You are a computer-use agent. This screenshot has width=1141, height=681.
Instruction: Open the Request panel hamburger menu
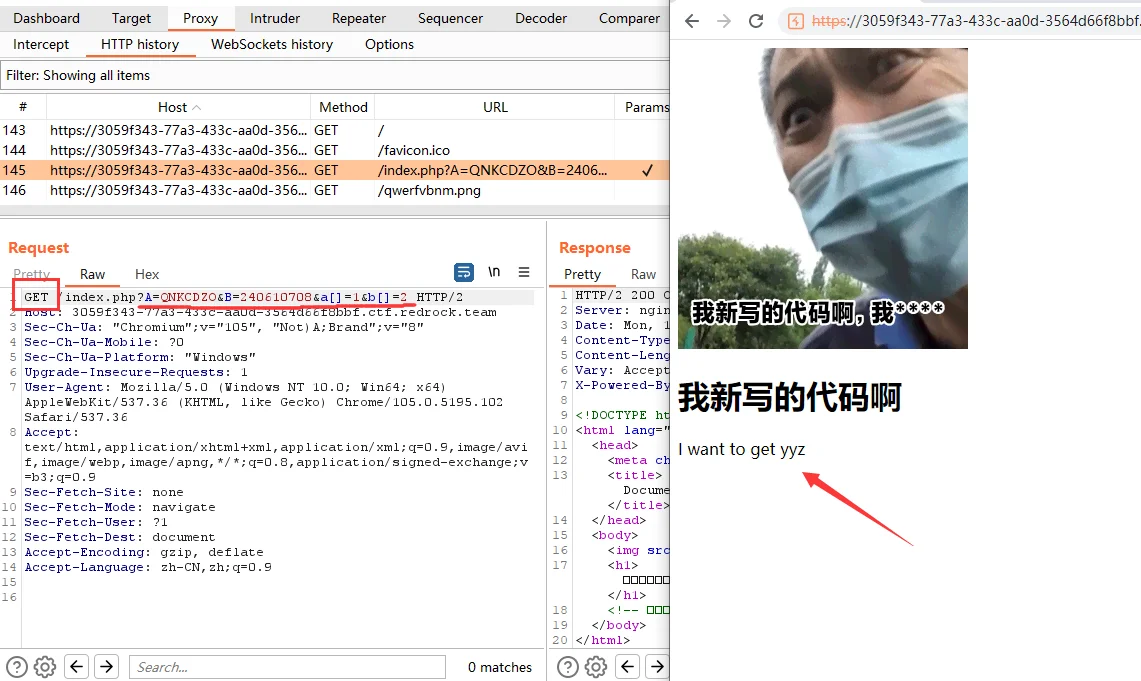[524, 272]
